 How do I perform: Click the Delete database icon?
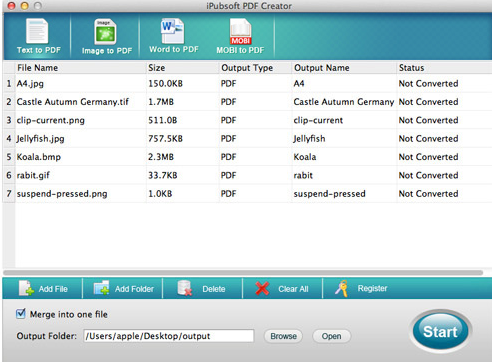click(184, 288)
